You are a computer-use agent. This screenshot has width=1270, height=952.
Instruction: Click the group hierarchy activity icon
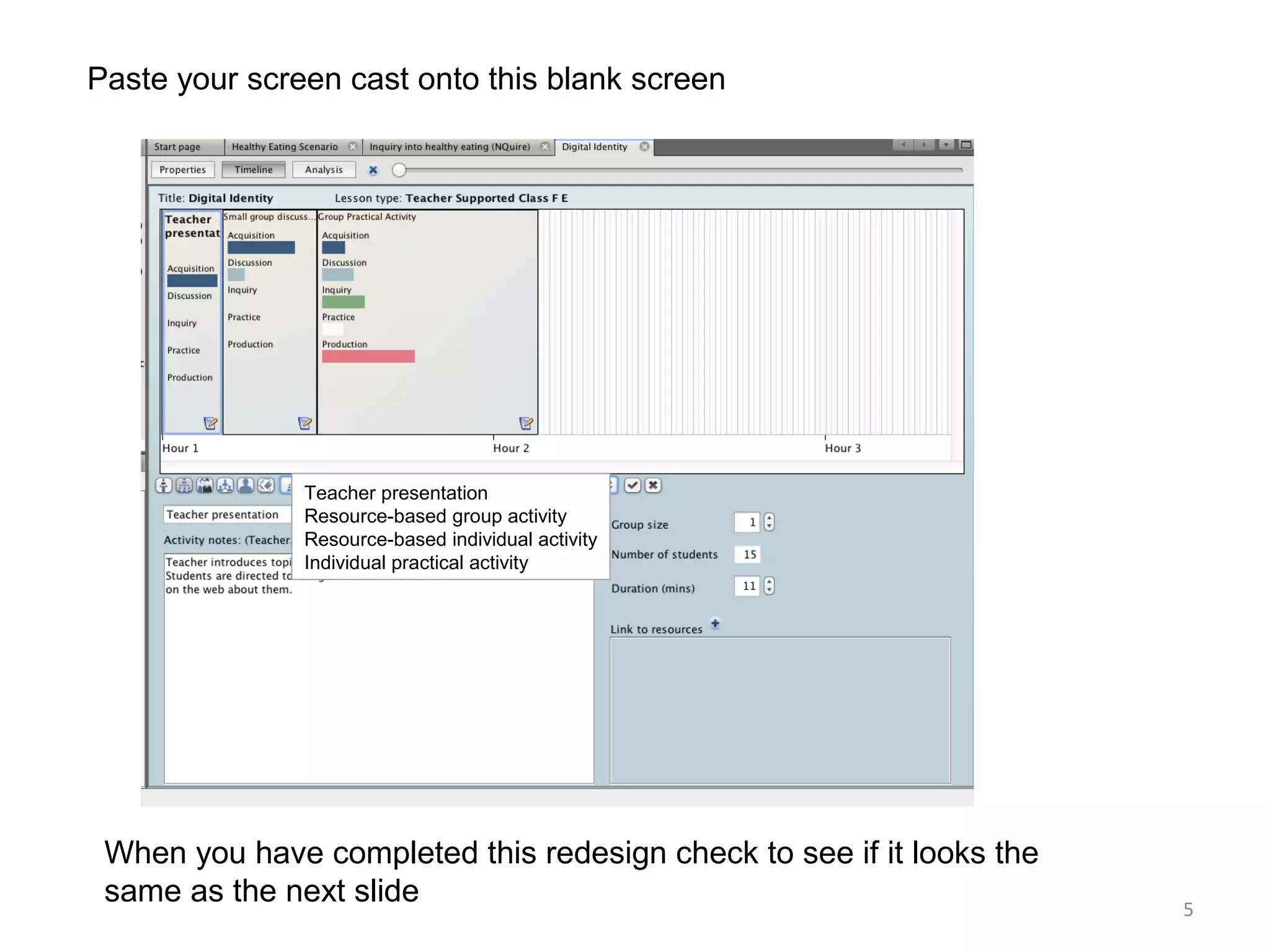click(x=225, y=485)
